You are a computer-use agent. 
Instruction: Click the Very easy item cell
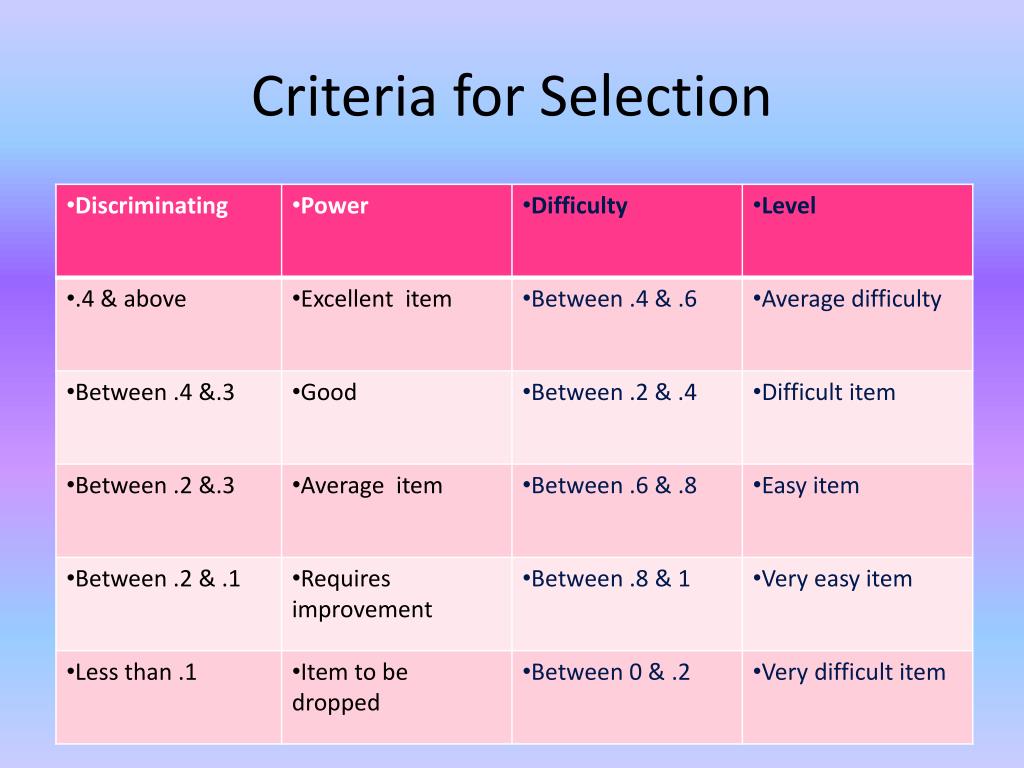click(857, 604)
